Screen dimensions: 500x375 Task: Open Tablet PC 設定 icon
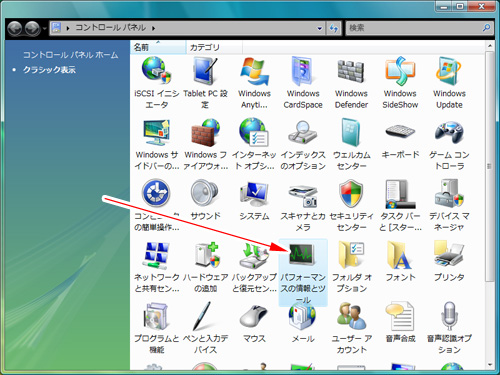pyautogui.click(x=205, y=71)
